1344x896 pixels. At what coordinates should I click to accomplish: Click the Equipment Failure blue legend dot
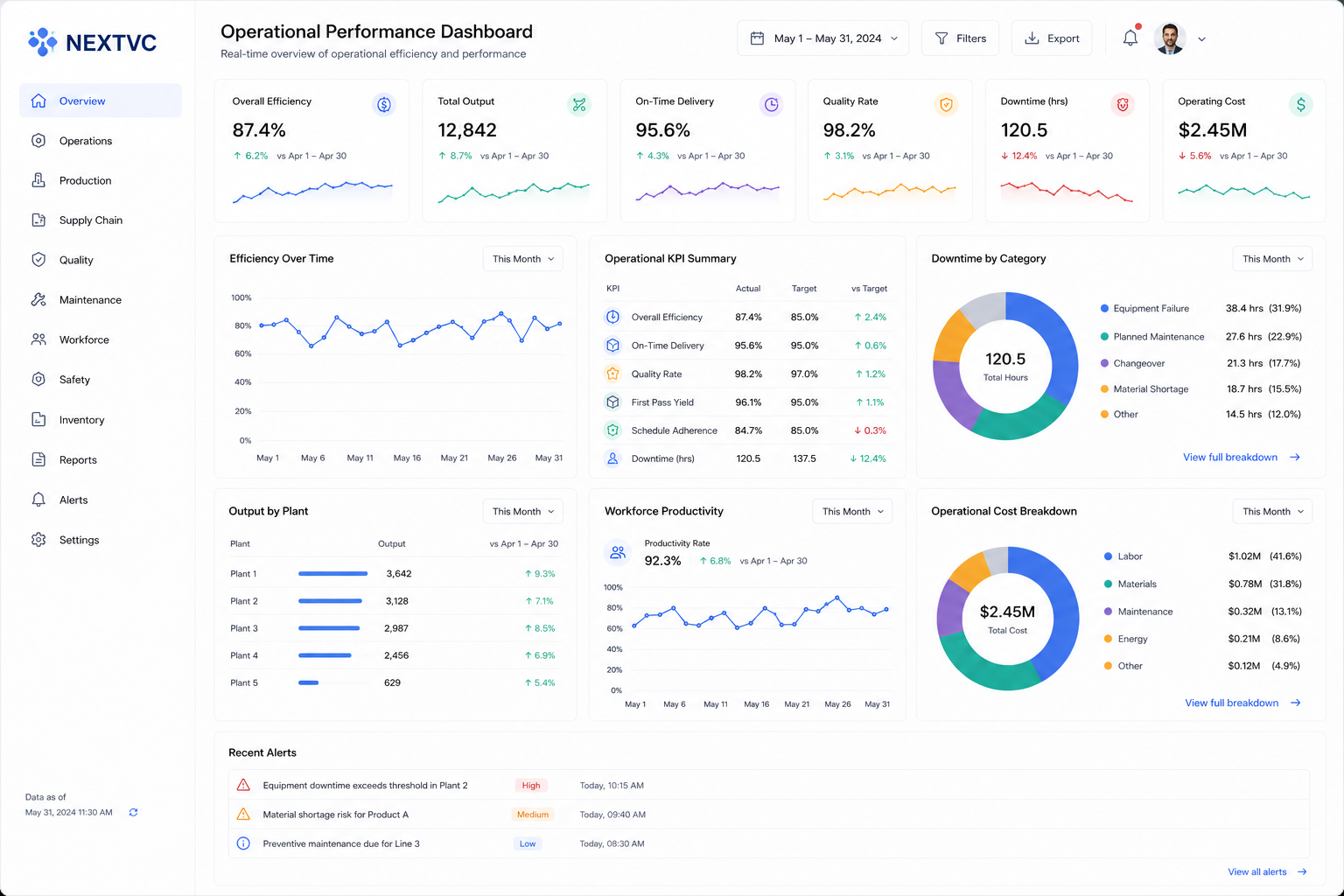tap(1104, 309)
